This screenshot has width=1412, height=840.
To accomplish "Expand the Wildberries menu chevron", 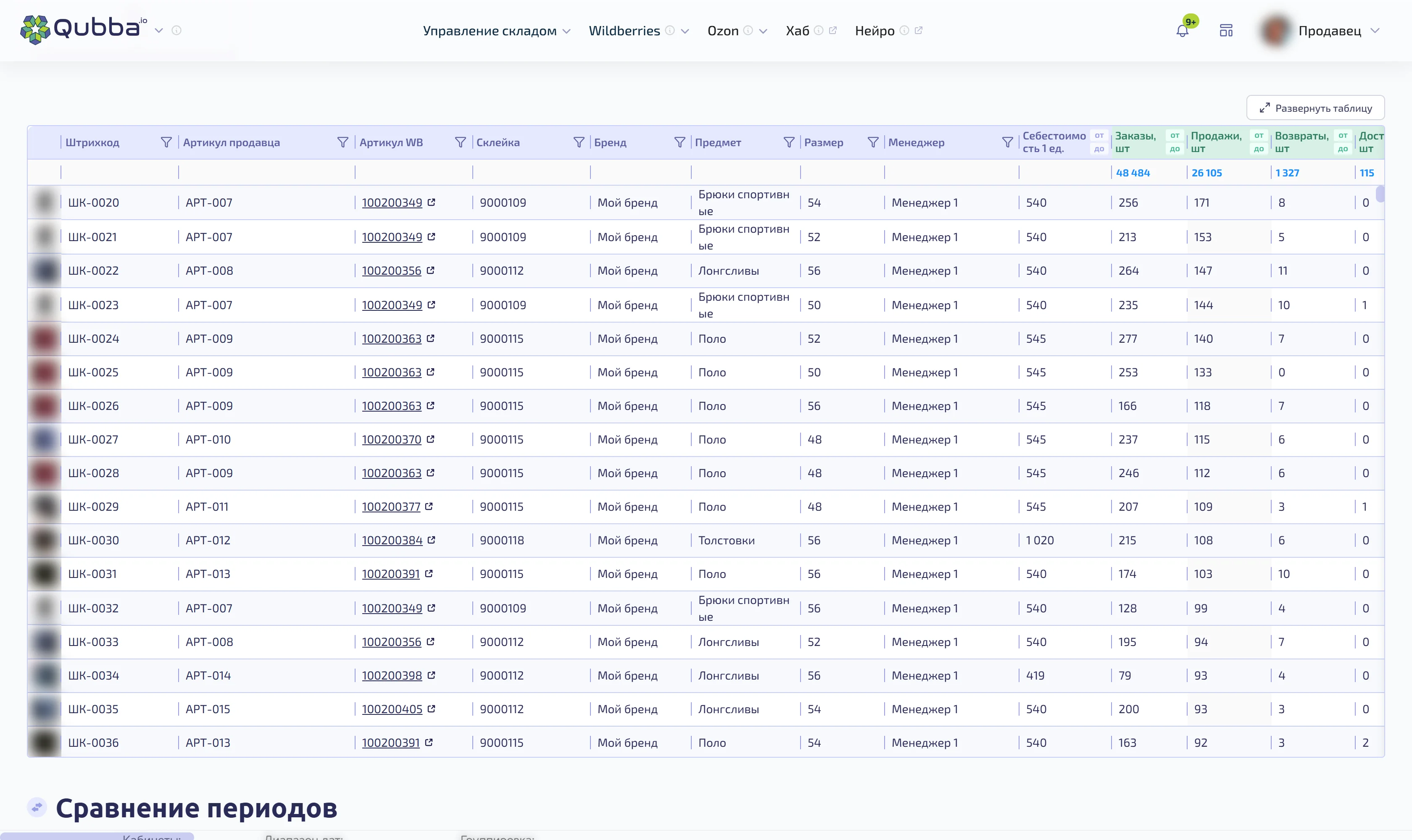I will (x=685, y=31).
